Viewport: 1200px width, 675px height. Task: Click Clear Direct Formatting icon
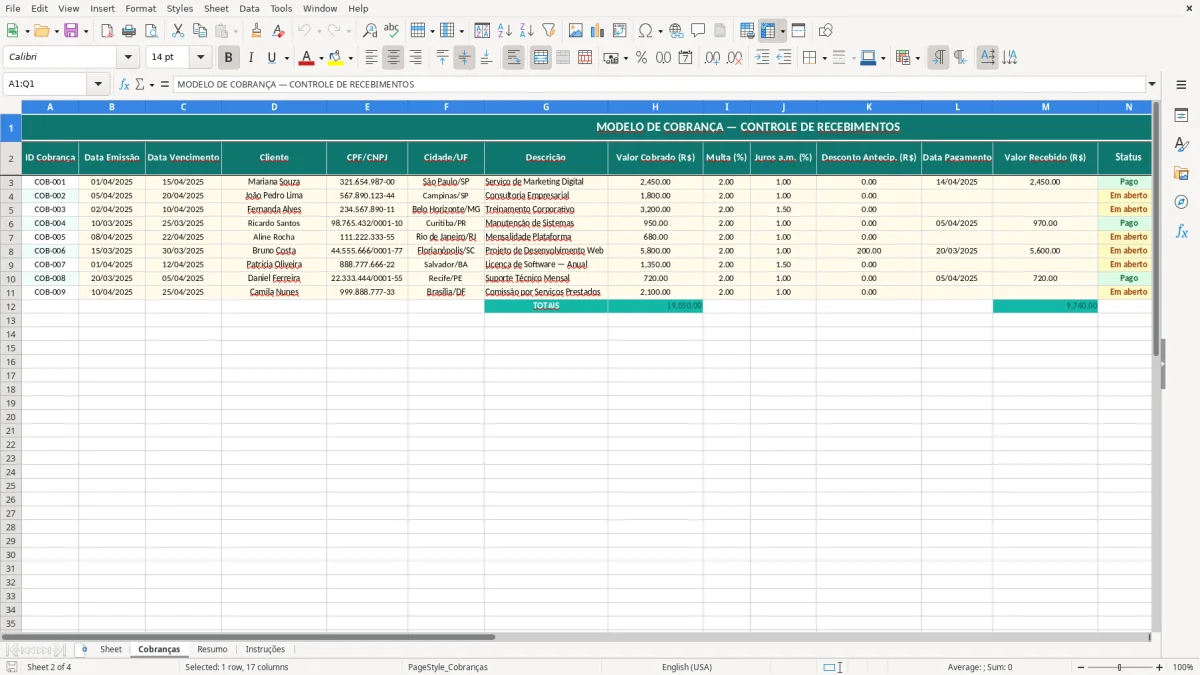[x=278, y=31]
